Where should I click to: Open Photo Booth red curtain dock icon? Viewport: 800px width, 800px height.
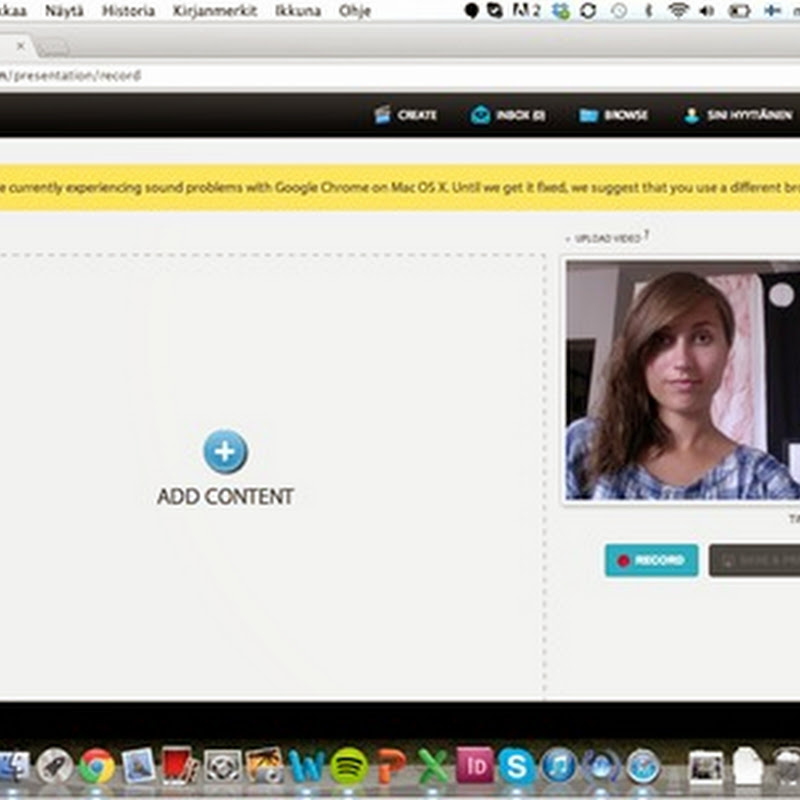pos(178,765)
